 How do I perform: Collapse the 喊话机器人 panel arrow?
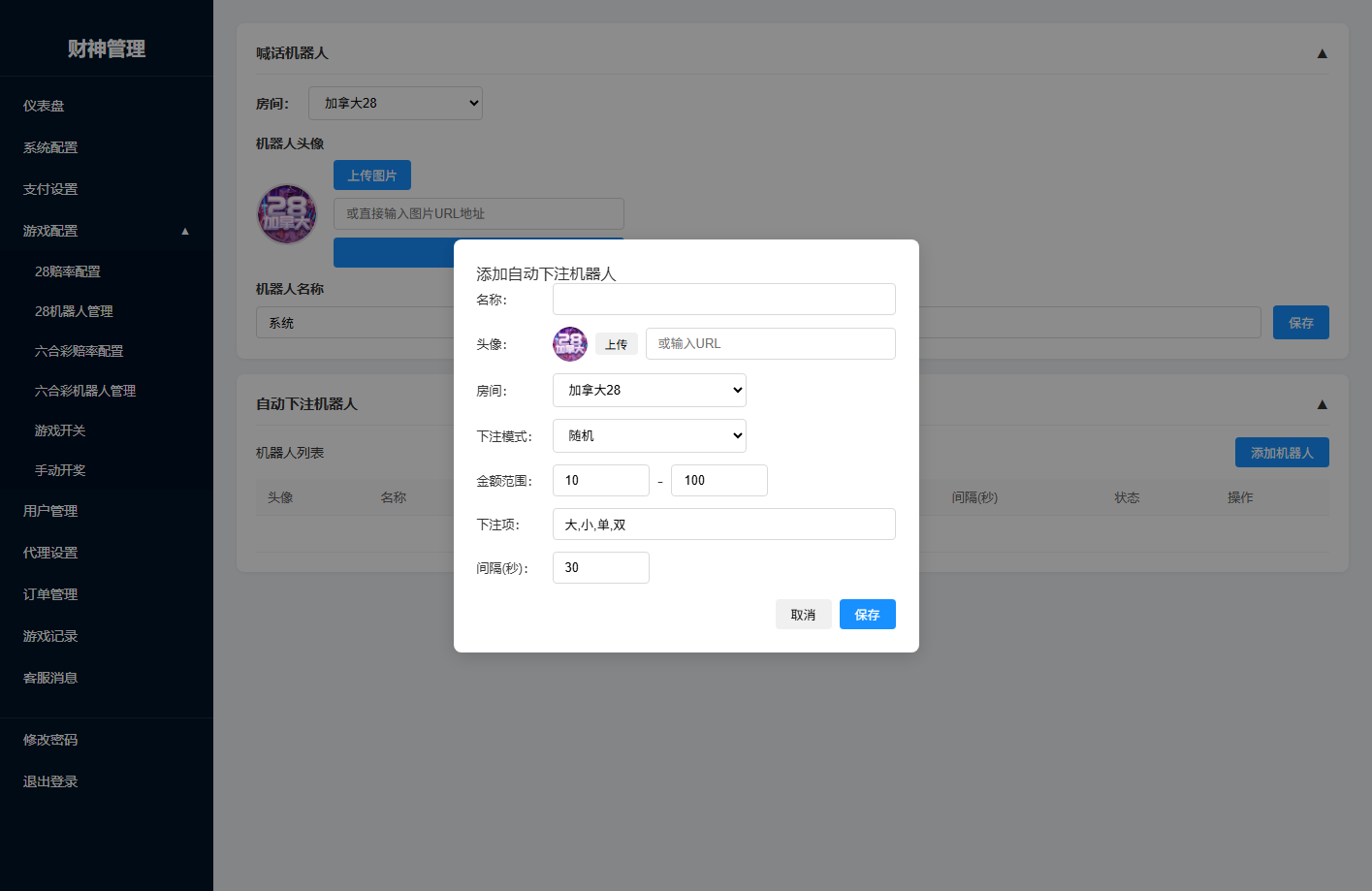click(x=1322, y=53)
